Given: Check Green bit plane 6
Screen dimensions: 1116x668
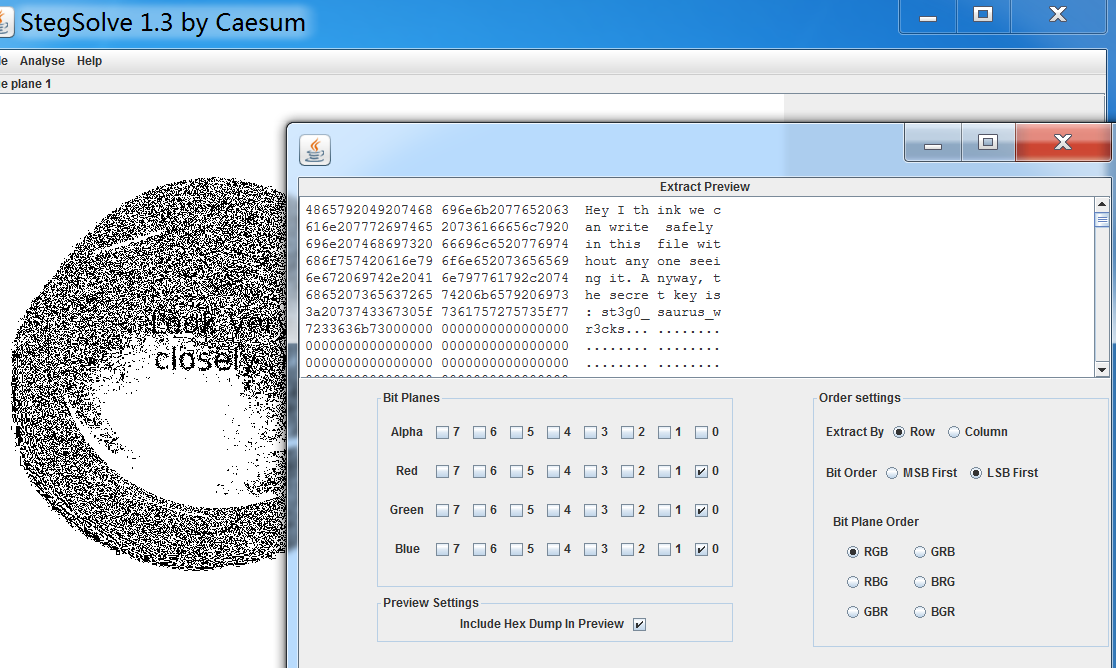Looking at the screenshot, I should point(480,510).
